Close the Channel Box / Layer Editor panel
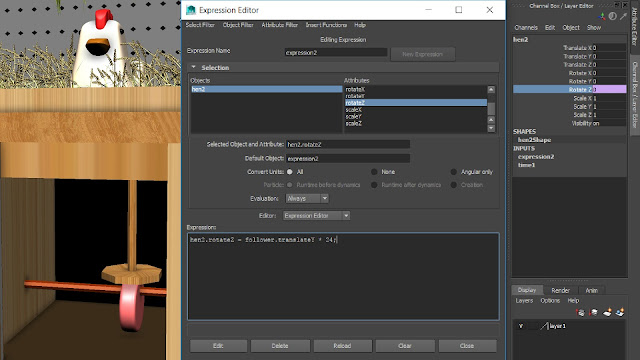640x360 pixels. tap(625, 5)
